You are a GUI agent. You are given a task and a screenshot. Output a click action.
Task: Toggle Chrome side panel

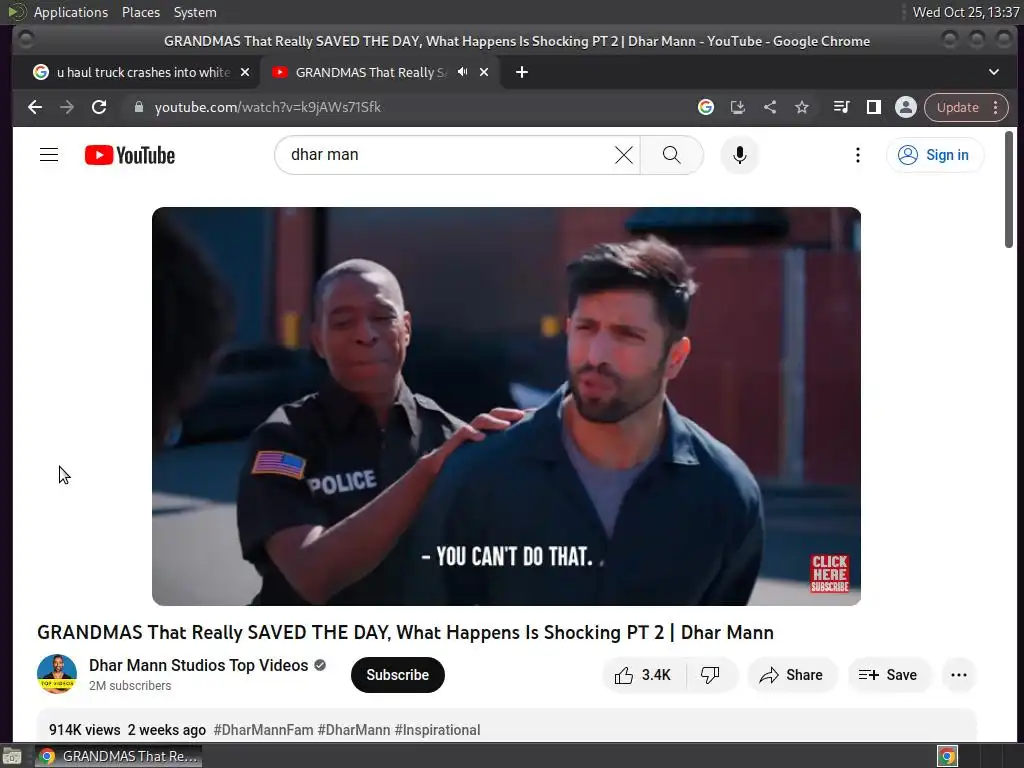click(874, 107)
